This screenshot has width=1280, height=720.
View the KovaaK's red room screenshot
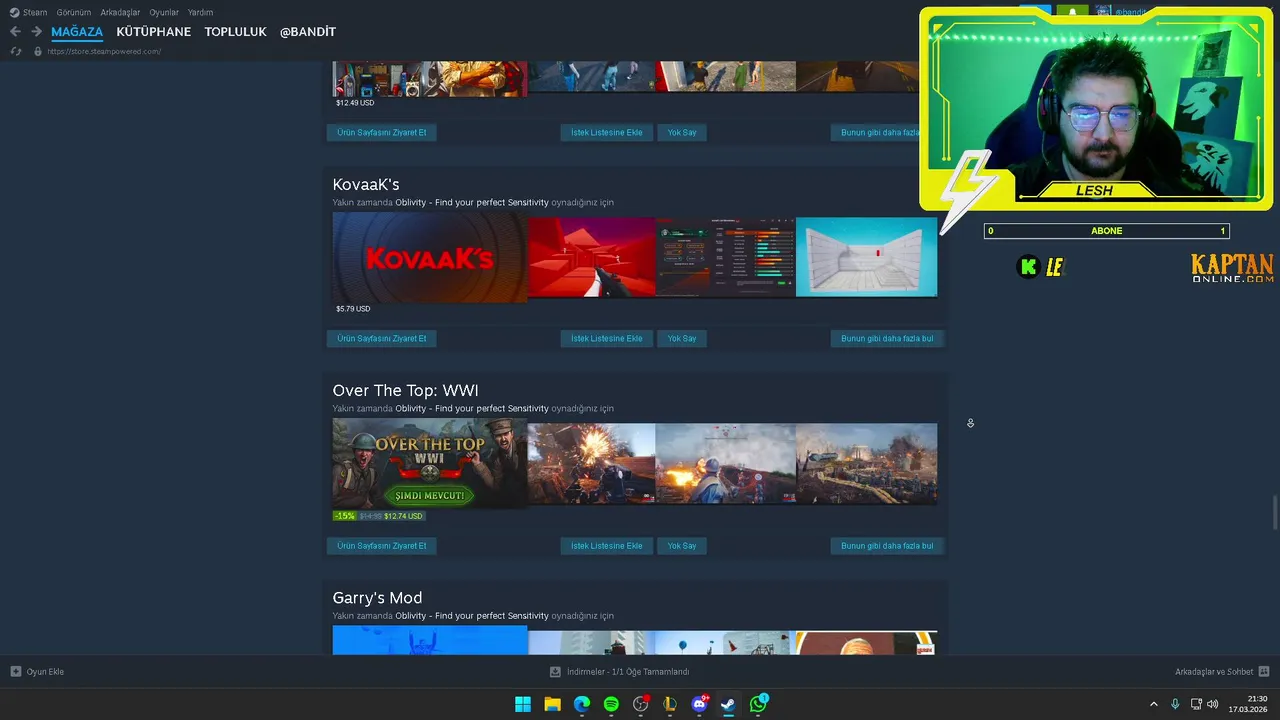click(x=591, y=257)
